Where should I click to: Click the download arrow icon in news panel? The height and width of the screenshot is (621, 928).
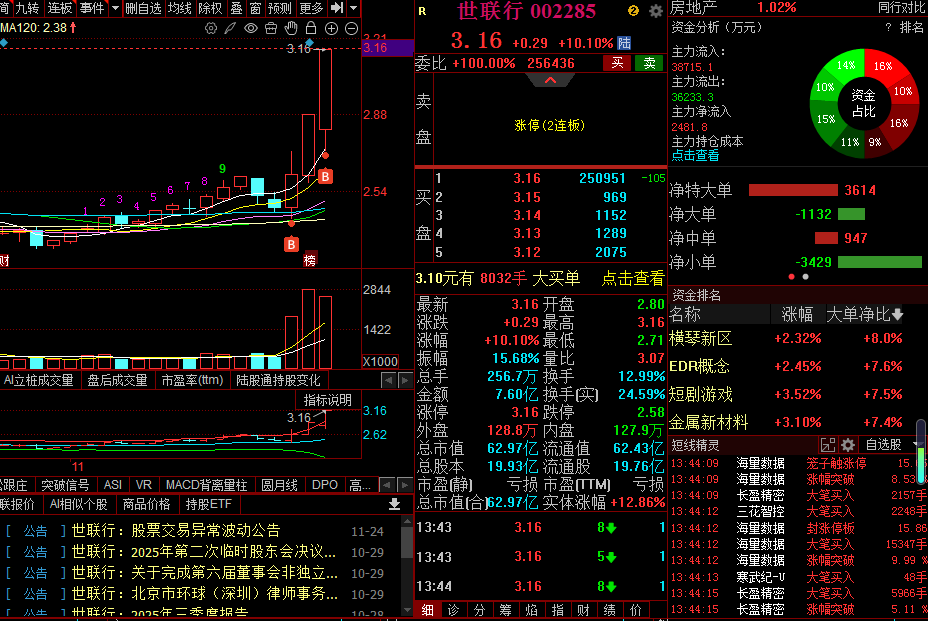(395, 504)
